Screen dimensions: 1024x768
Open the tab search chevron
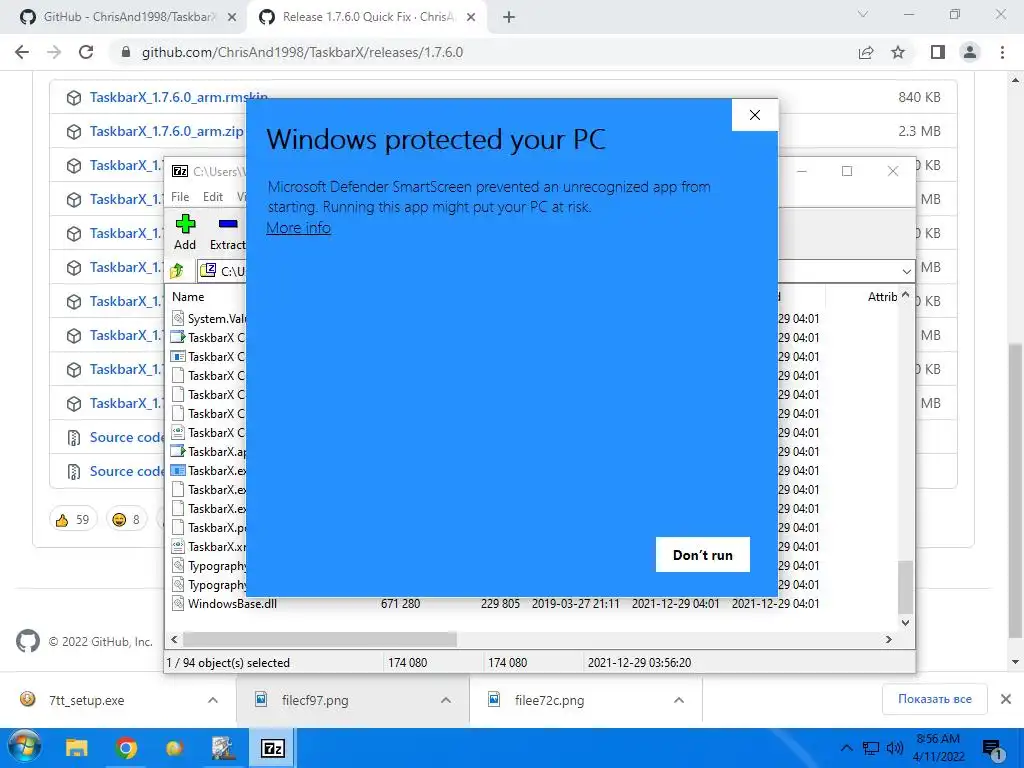(863, 14)
